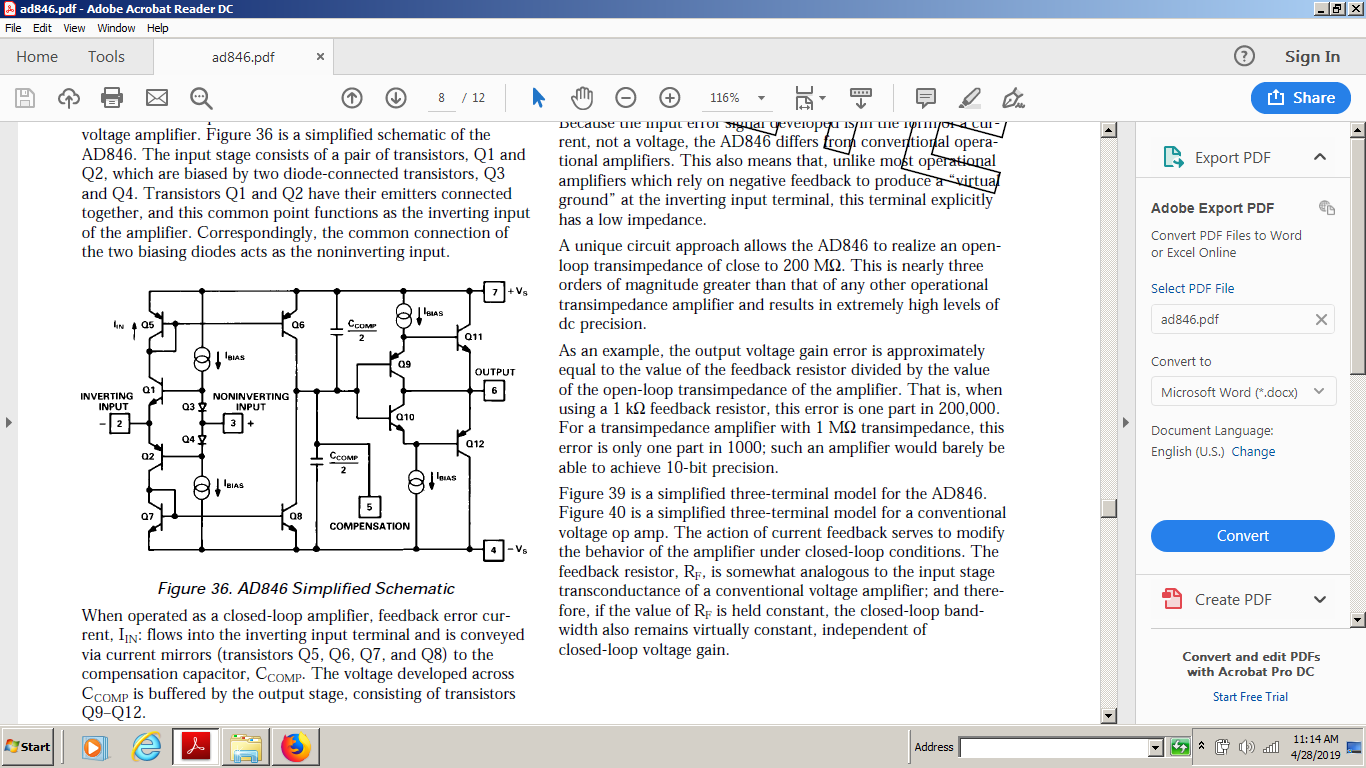Remove selected file ad846.pdf with X
Viewport: 1366px width, 768px height.
pos(1321,320)
